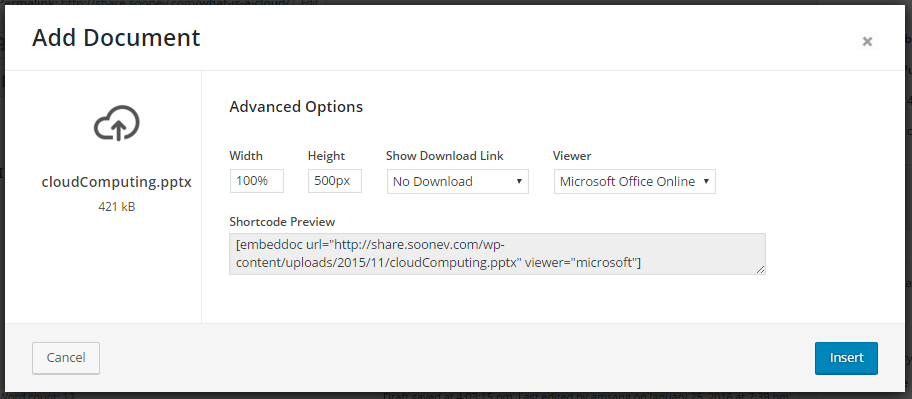Screen dimensions: 912x399
Task: Click the Height label
Action: pyautogui.click(x=326, y=156)
